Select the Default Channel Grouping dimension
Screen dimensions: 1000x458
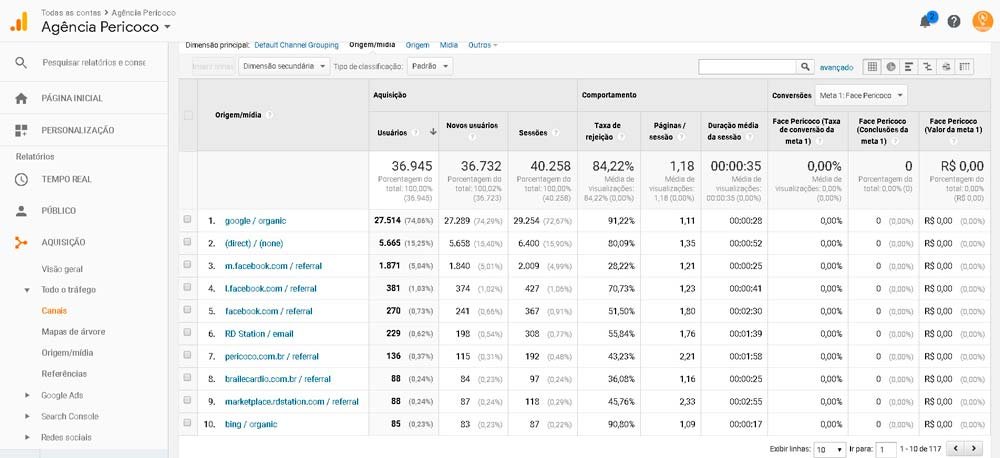pos(297,45)
